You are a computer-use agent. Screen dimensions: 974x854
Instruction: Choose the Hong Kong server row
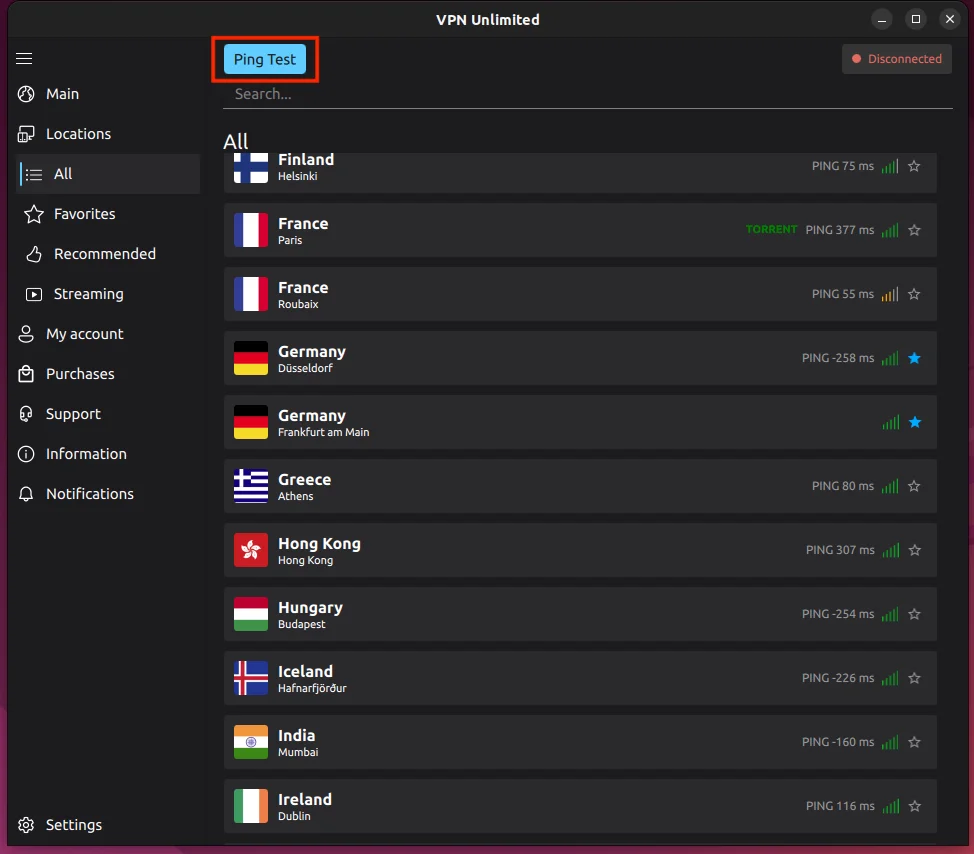(x=520, y=550)
